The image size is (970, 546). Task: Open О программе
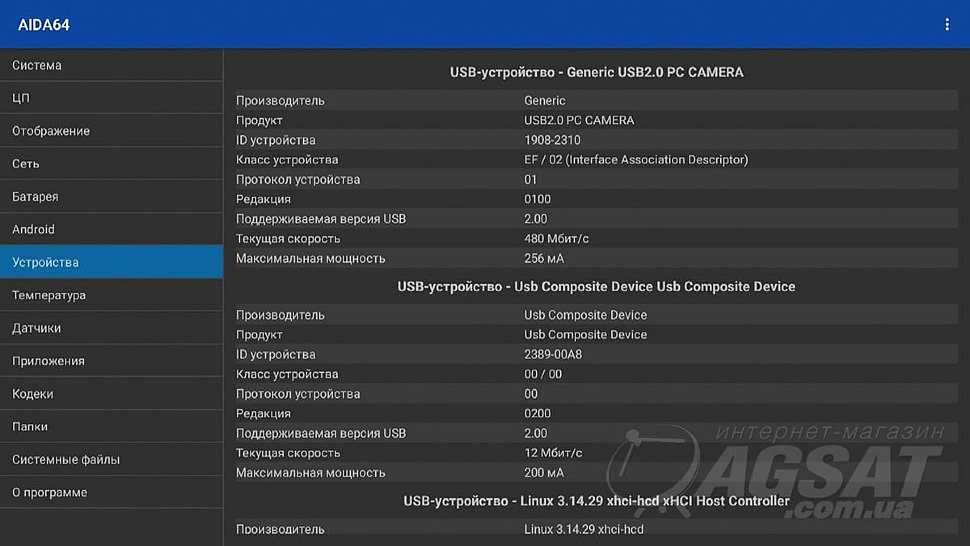pos(111,492)
